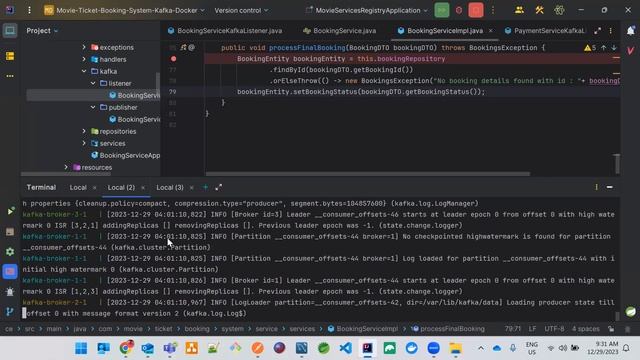Open the Git tool window icon
Image resolution: width=640 pixels, height=360 pixels.
pyautogui.click(x=10, y=311)
